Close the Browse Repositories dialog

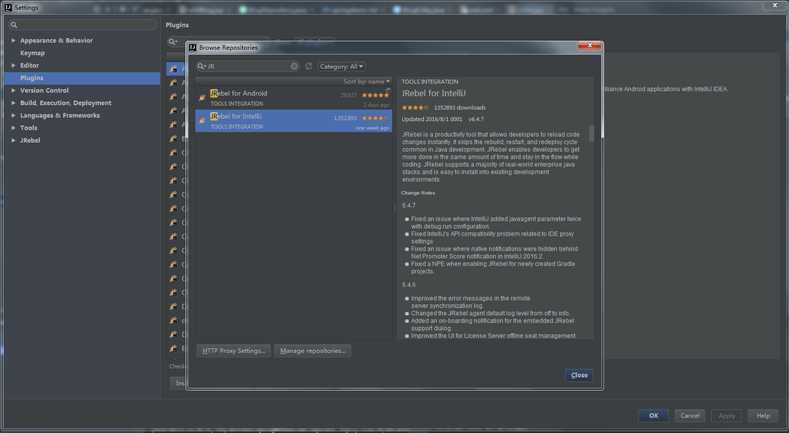tap(579, 375)
